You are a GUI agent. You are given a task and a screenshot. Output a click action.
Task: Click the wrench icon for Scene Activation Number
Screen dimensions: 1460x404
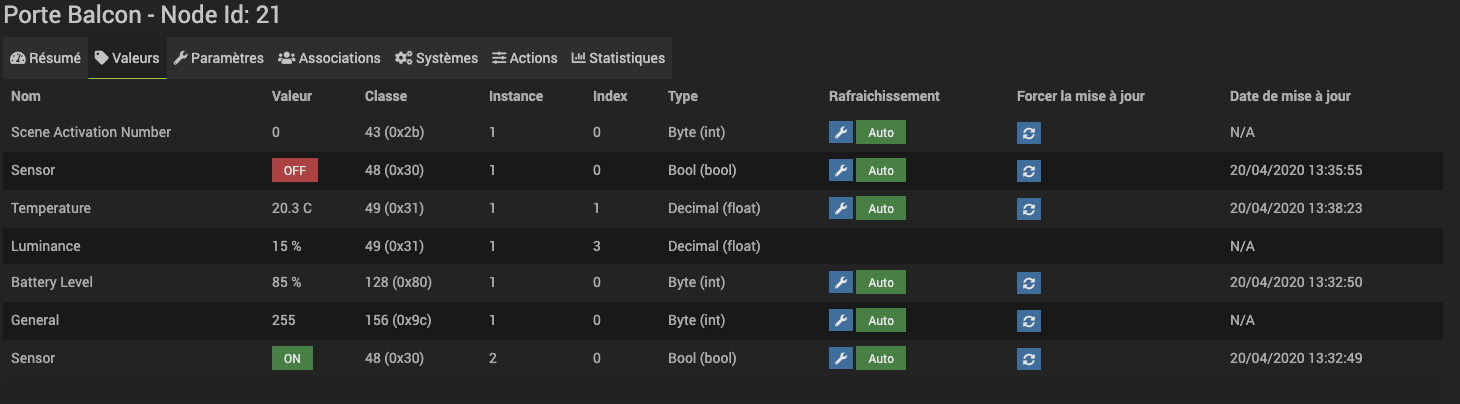click(841, 132)
